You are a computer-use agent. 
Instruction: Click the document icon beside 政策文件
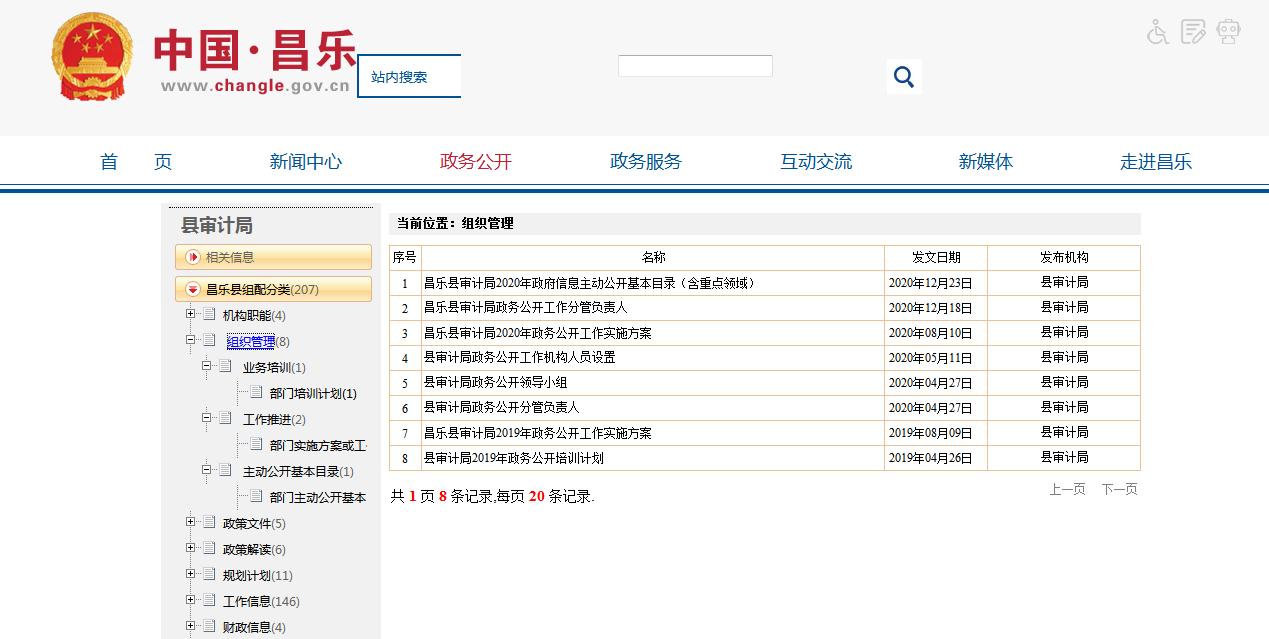pos(209,523)
